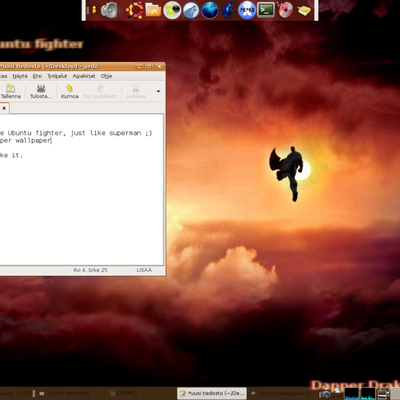Click the 'just like superman' text line
Viewport: 400px width, 400px height.
coord(76,133)
